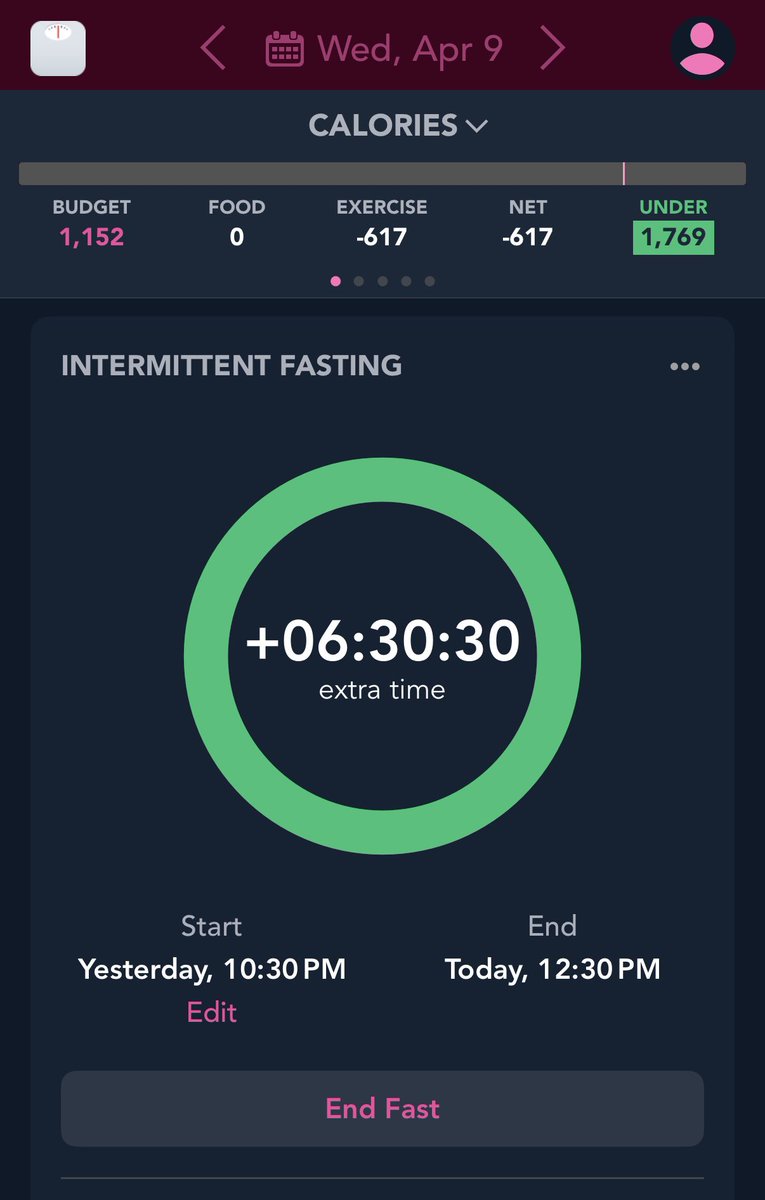The image size is (765, 1200).
Task: Tap the End Fast button
Action: pos(382,1108)
